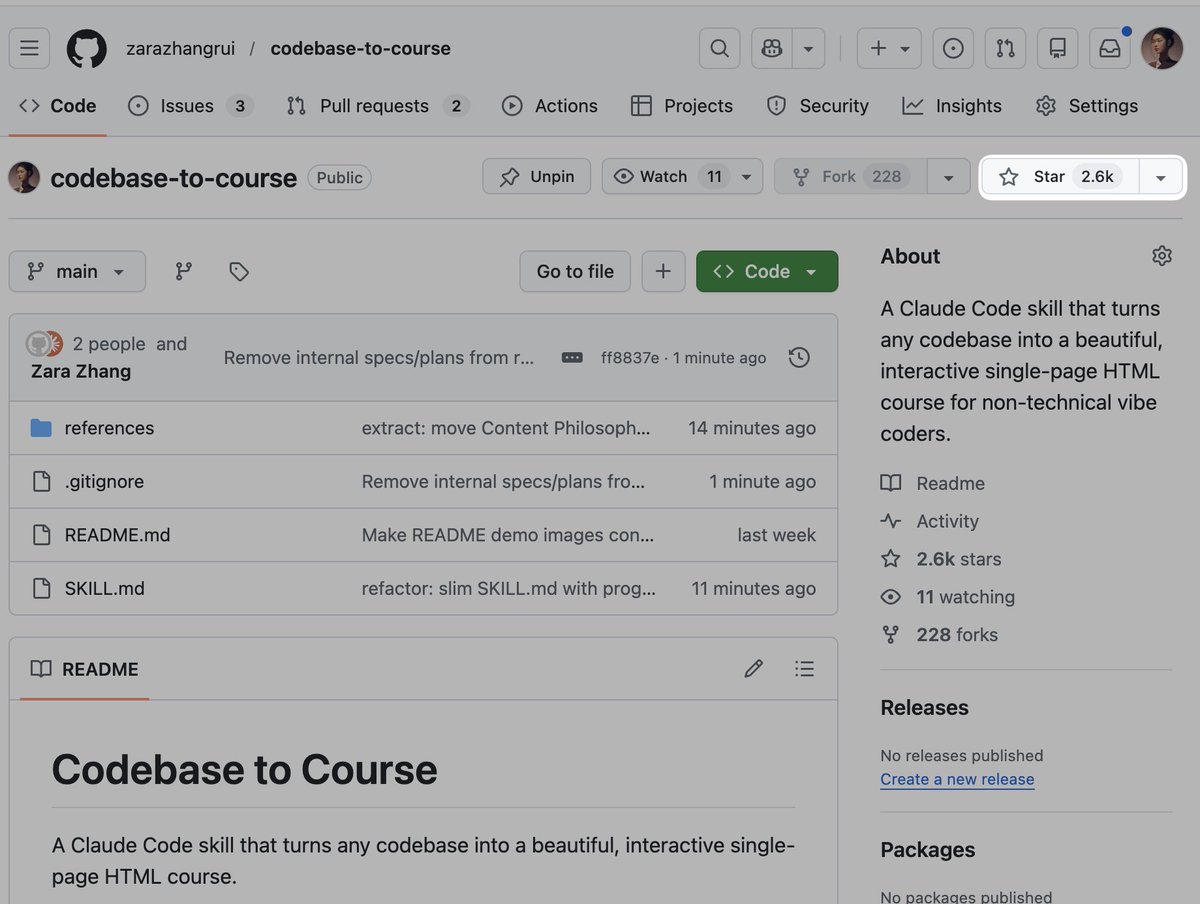Edit repository details with About gear icon
The height and width of the screenshot is (904, 1200).
[x=1161, y=256]
